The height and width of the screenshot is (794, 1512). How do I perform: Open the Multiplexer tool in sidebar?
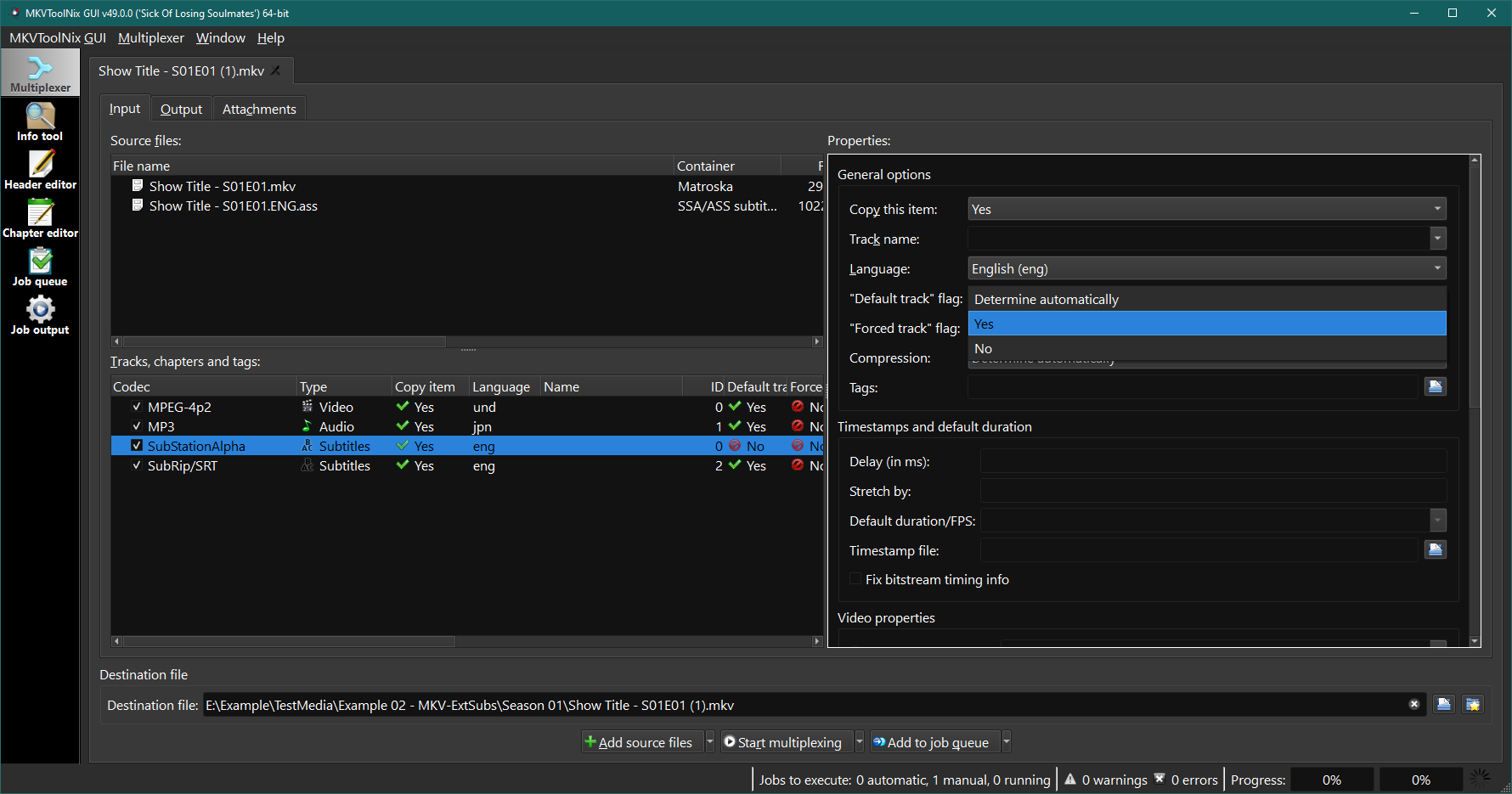(x=40, y=72)
